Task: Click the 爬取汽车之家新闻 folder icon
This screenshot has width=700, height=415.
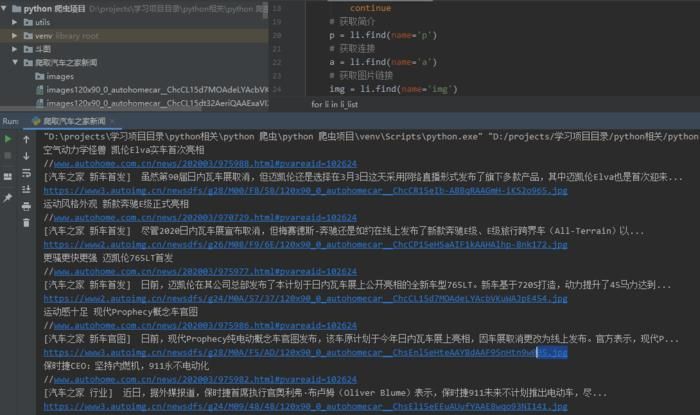Action: (28, 62)
